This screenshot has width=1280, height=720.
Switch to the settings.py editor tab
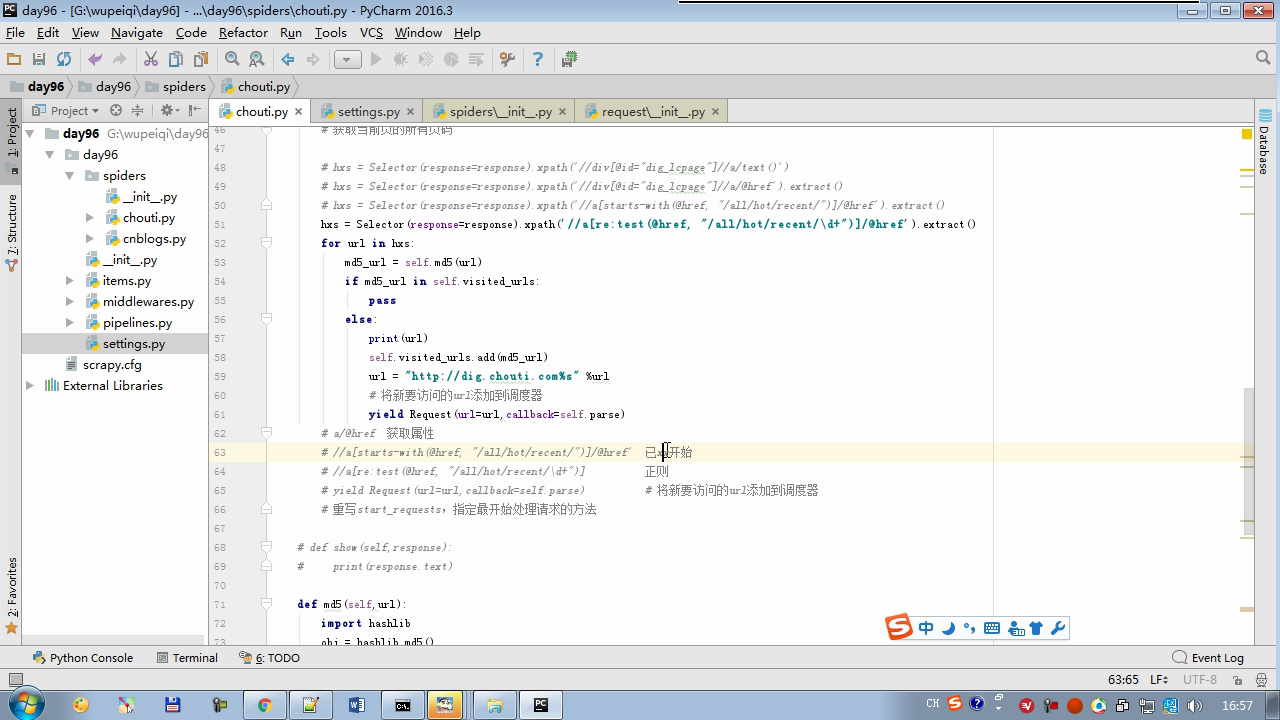click(x=368, y=112)
